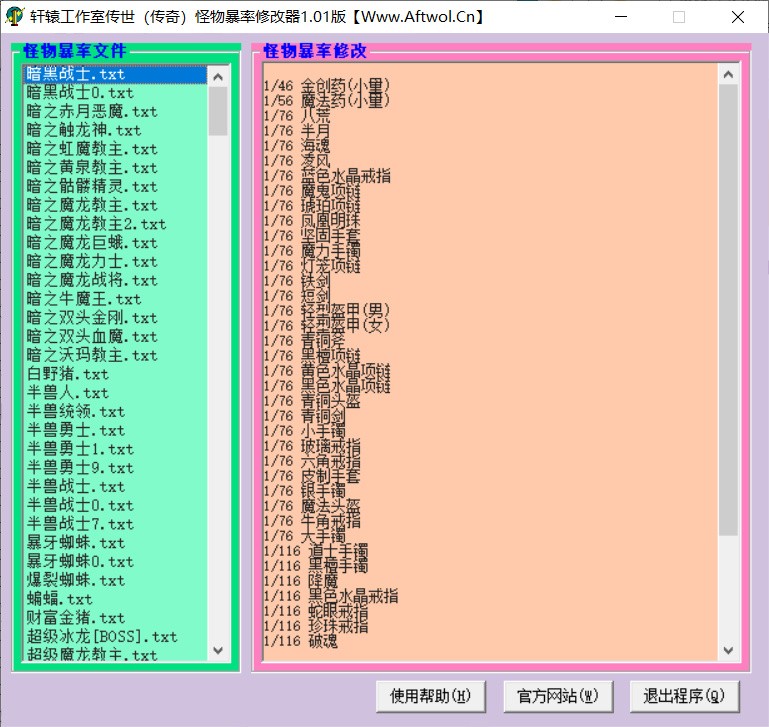Select 白野猪.txt file

(115, 374)
